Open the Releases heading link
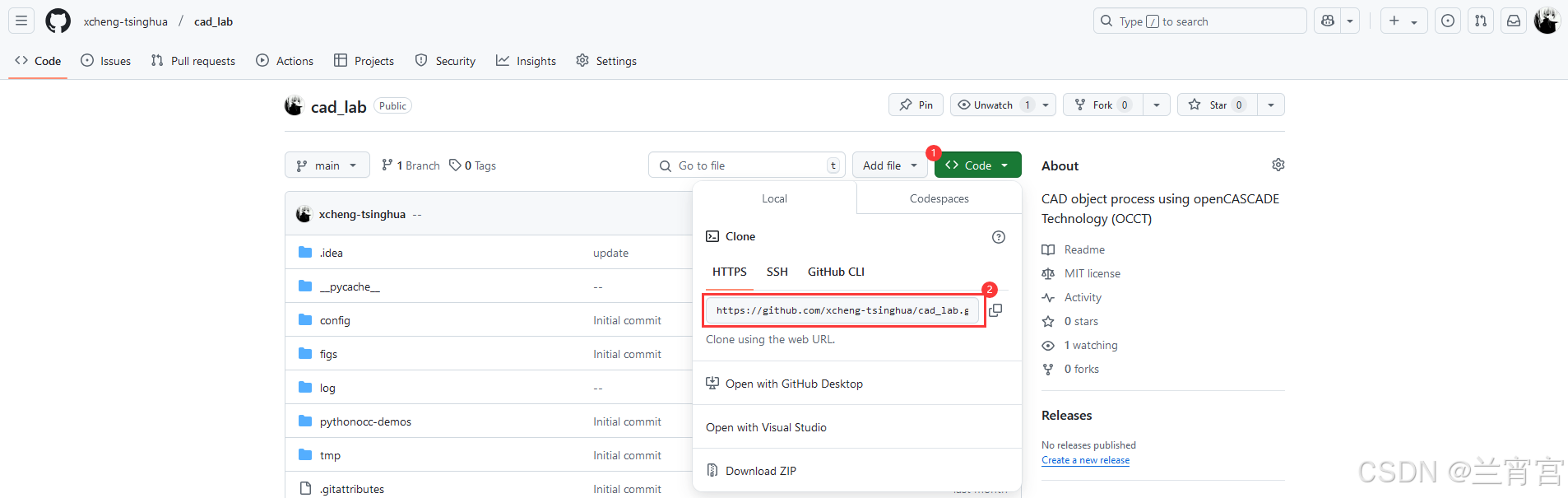This screenshot has height=498, width=1568. pyautogui.click(x=1067, y=416)
